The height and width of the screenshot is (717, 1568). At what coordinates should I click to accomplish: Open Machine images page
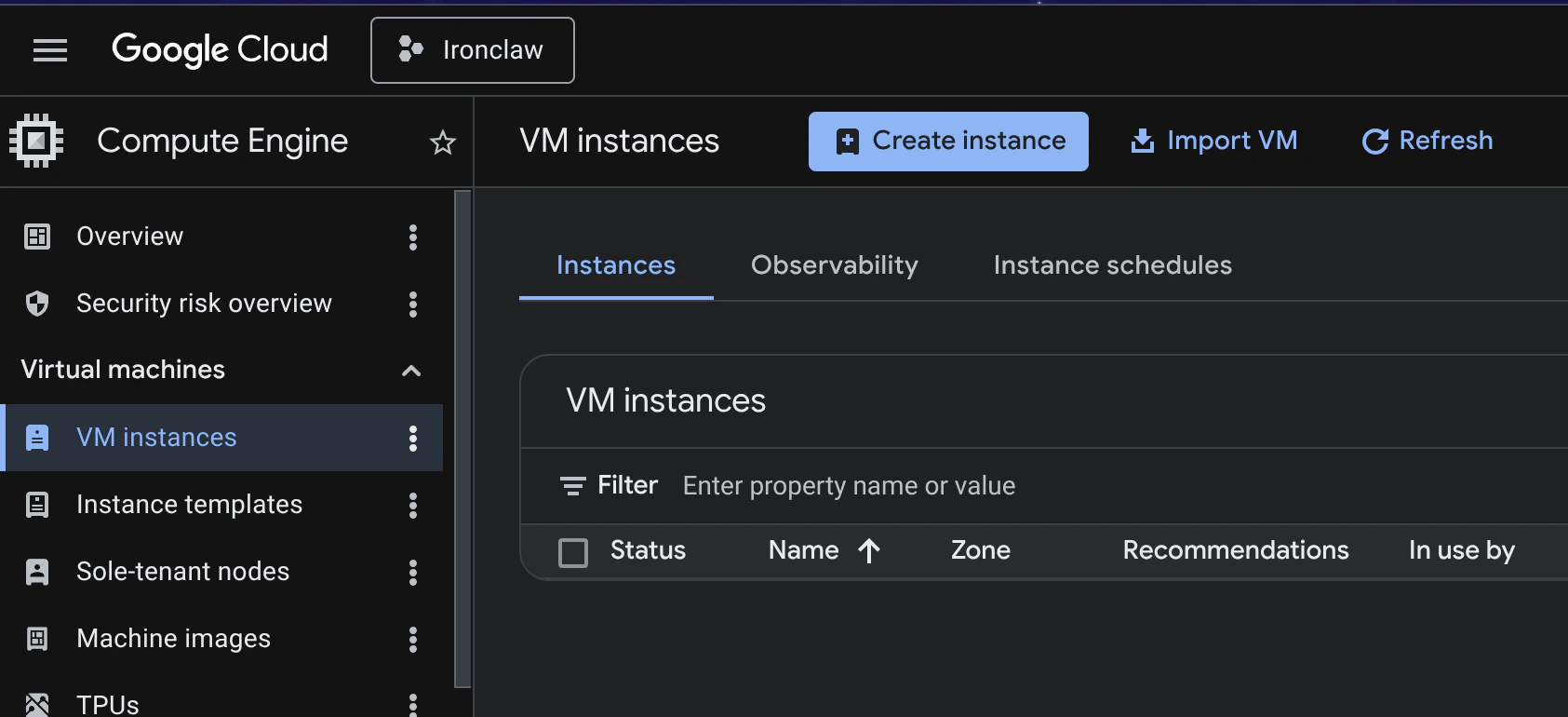173,639
